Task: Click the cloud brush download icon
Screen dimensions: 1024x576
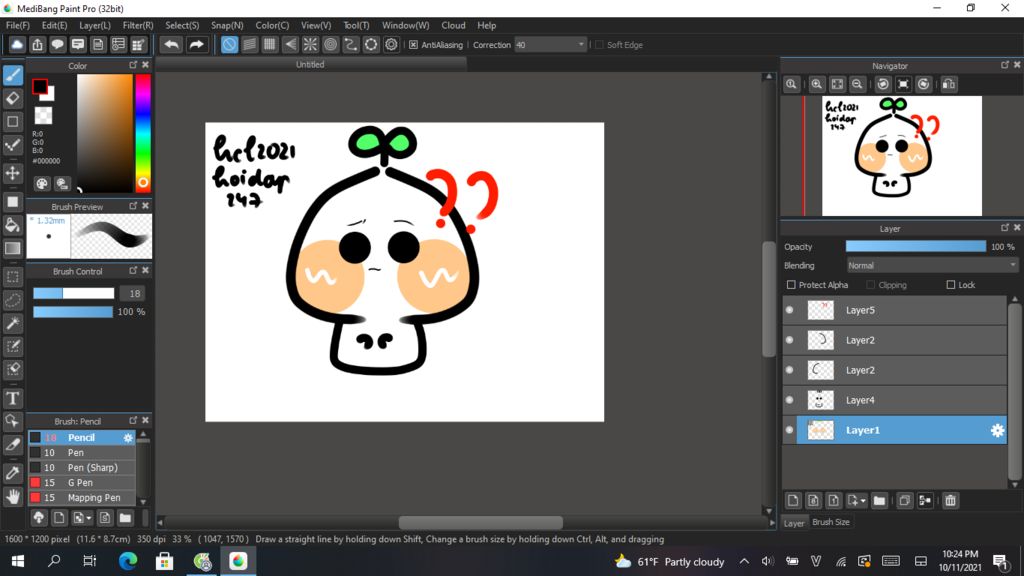Action: [x=39, y=519]
